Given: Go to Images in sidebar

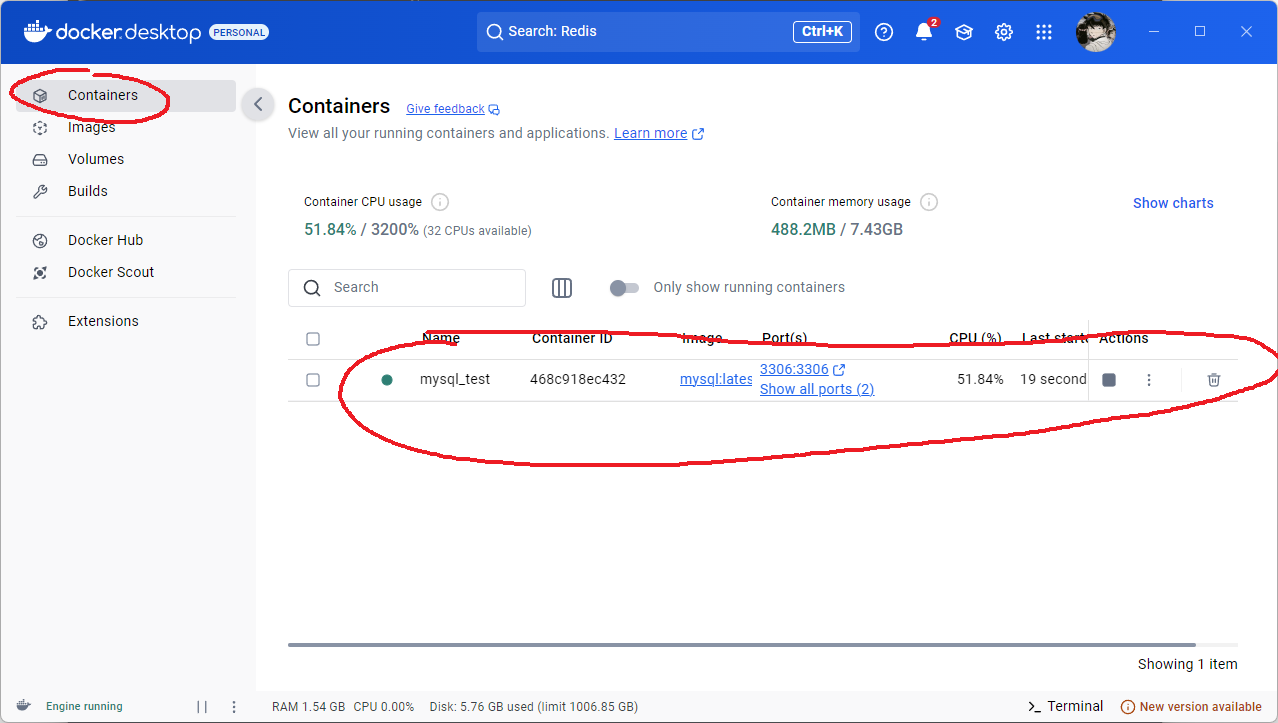Looking at the screenshot, I should click(x=91, y=127).
